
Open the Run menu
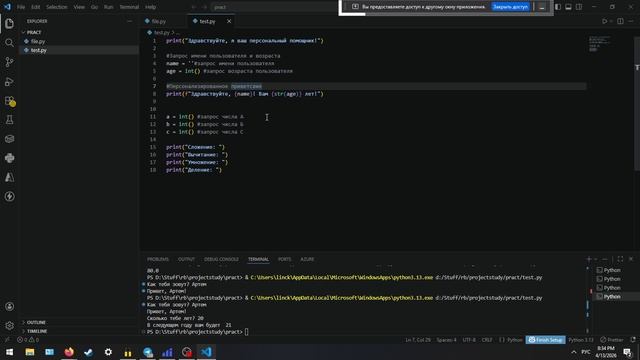[108, 7]
